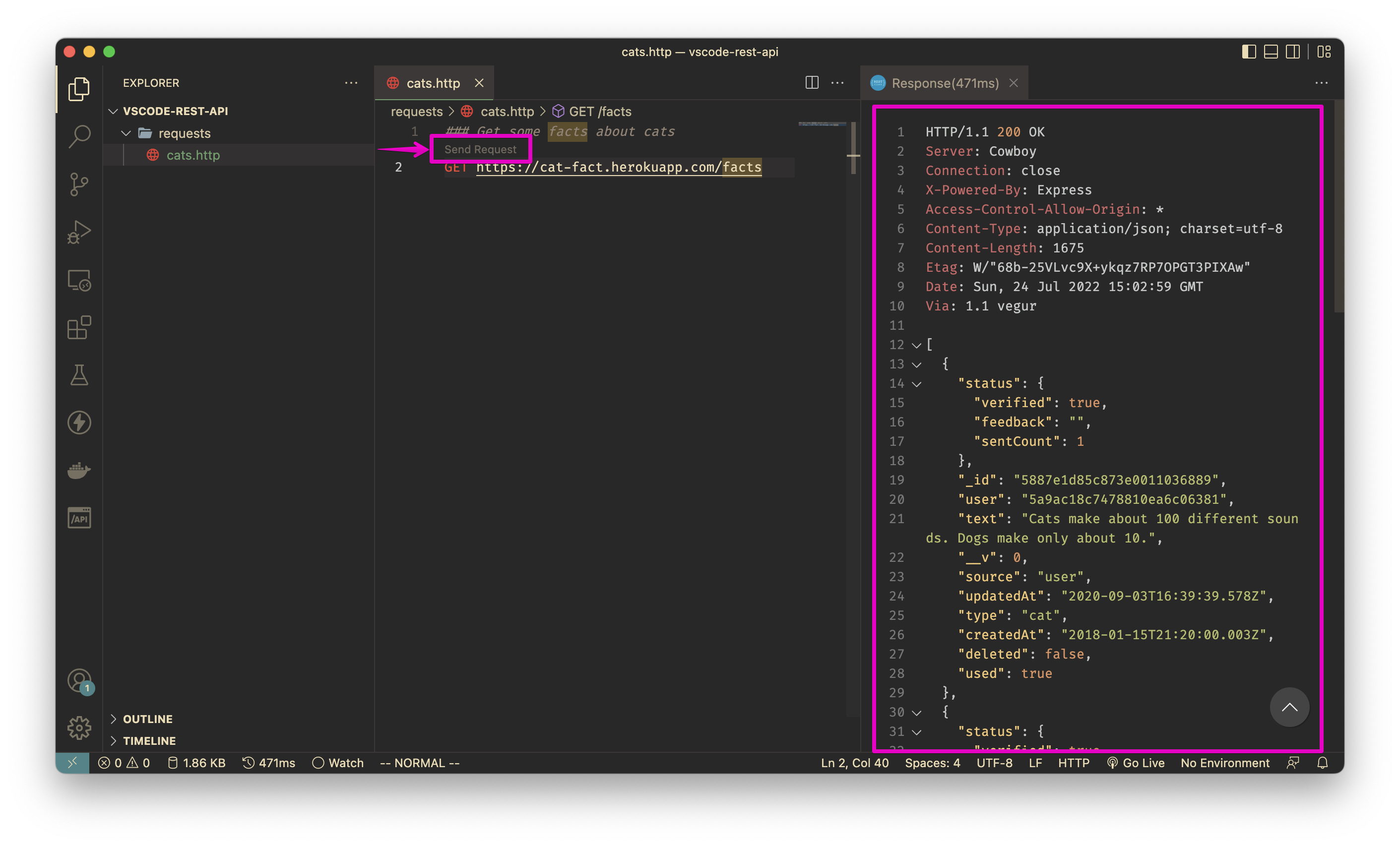1400x847 pixels.
Task: Open the Testing flask view
Action: pos(79,375)
